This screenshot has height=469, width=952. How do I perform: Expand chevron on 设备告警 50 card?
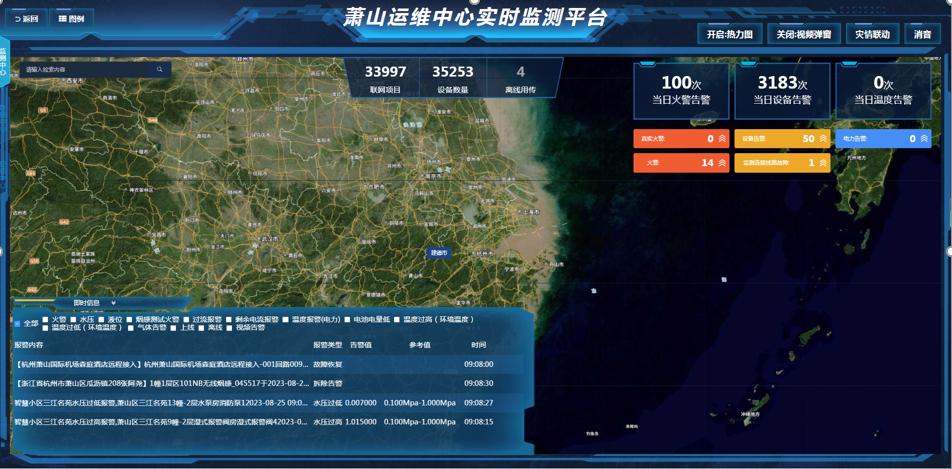click(x=822, y=139)
